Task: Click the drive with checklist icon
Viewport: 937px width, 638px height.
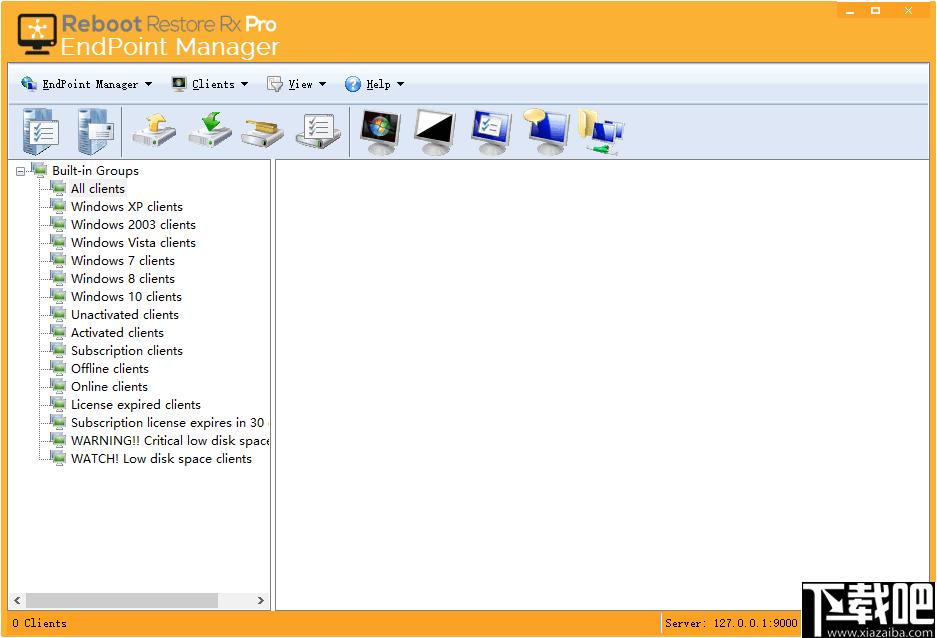Action: 319,131
